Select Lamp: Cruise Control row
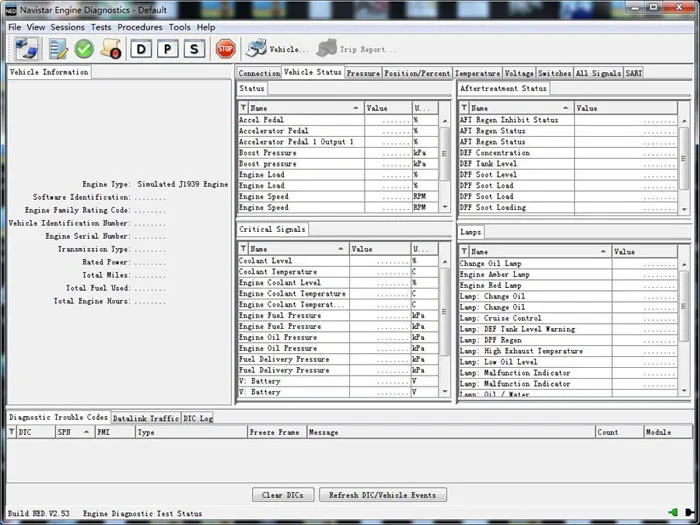This screenshot has width=700, height=525. (x=568, y=318)
